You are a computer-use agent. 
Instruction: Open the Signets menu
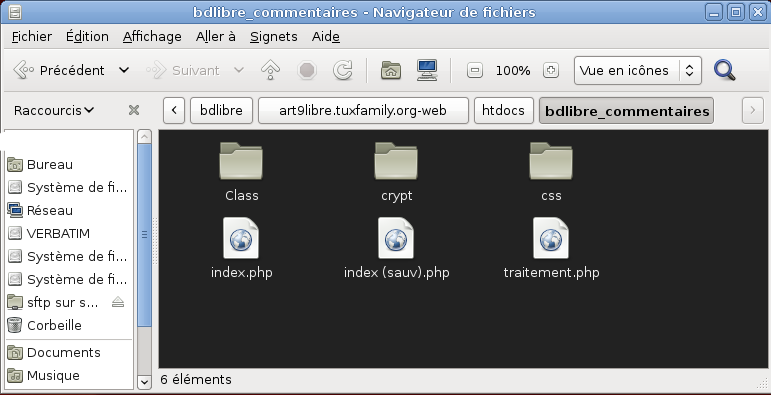pos(273,36)
